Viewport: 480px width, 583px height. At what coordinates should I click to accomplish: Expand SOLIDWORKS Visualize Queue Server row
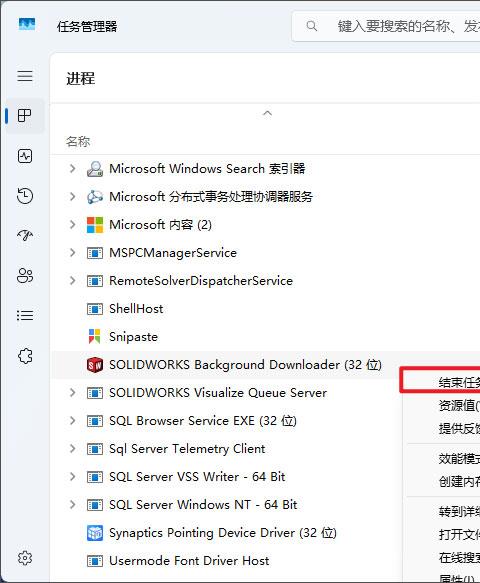coord(73,392)
